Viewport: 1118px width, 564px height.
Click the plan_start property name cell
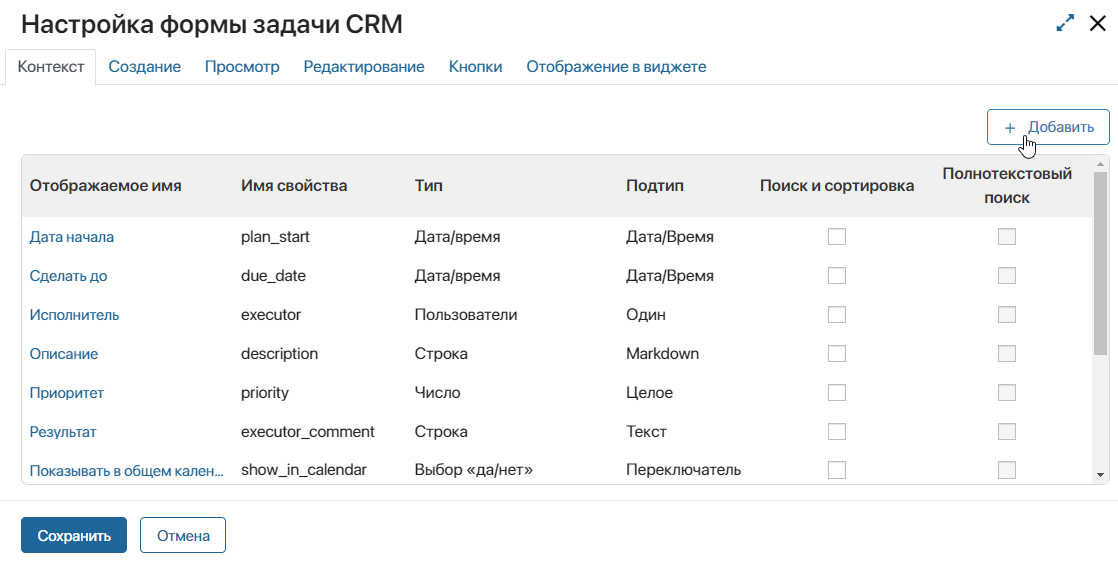point(275,237)
